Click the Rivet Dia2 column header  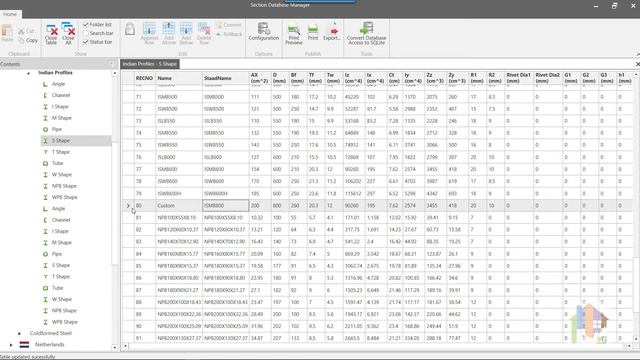[548, 78]
